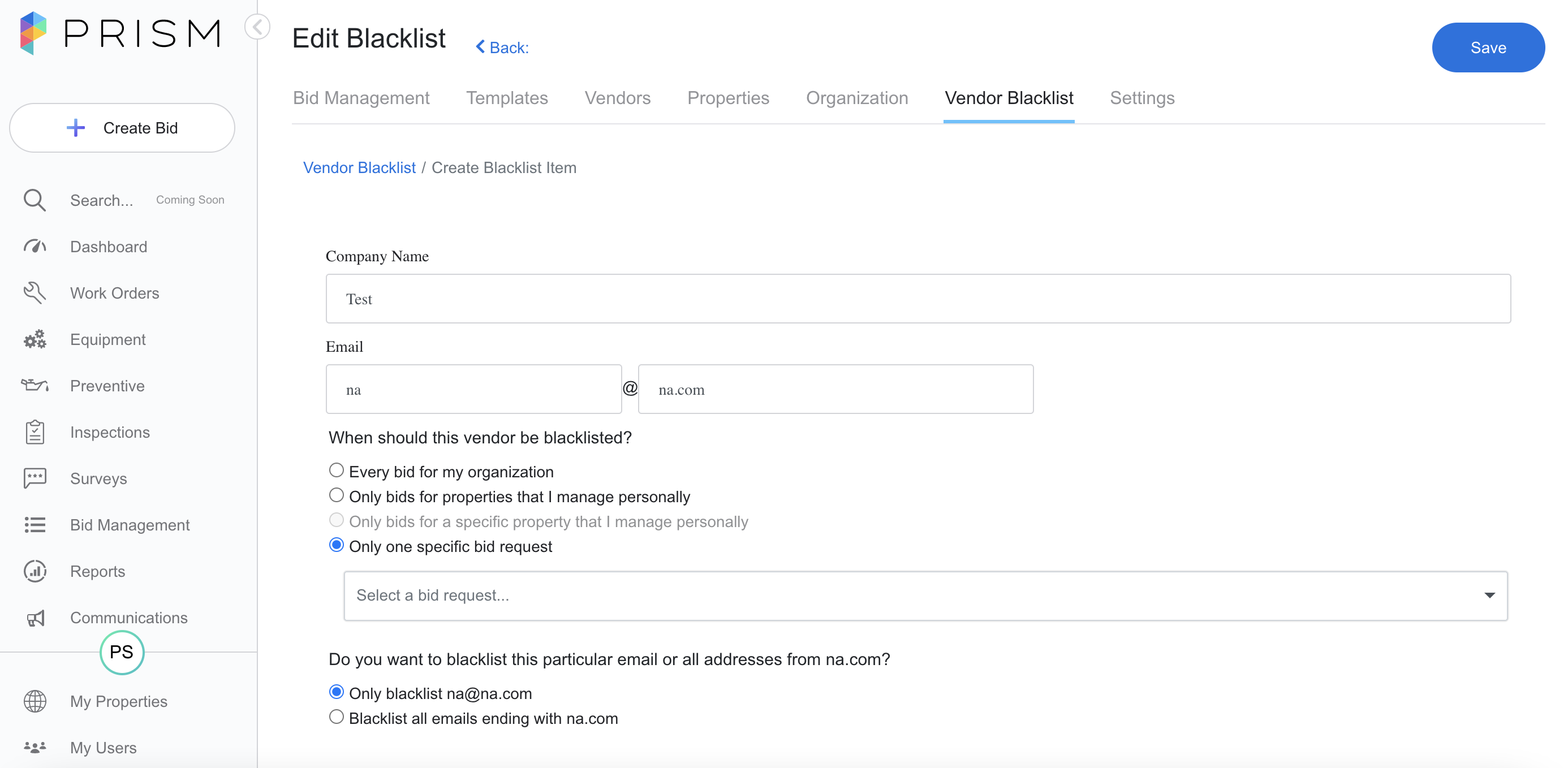Open Inspections clipboard icon
Screen dimensions: 1568x768
[x=35, y=432]
